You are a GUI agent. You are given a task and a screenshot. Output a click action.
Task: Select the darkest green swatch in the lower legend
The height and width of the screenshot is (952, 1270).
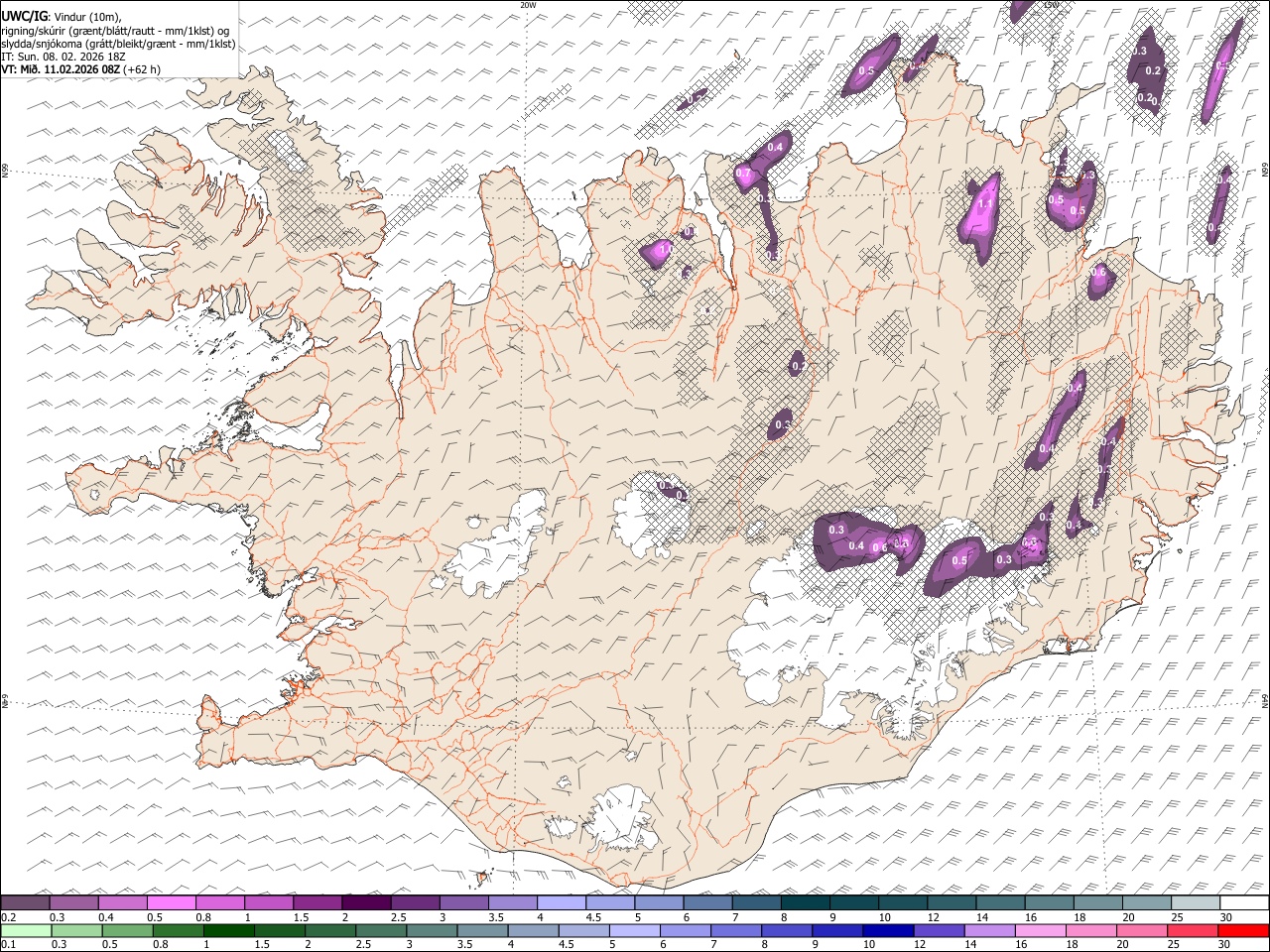[x=228, y=930]
